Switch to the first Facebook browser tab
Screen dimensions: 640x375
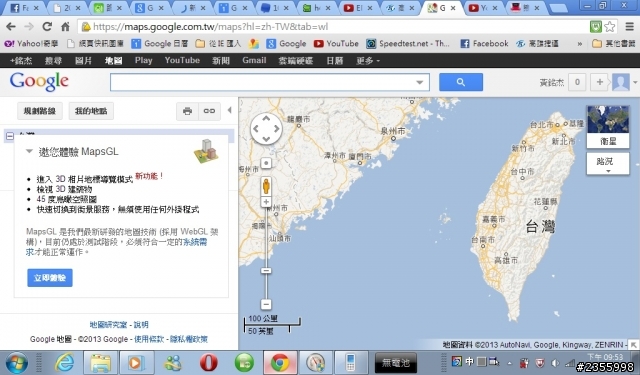click(x=24, y=8)
